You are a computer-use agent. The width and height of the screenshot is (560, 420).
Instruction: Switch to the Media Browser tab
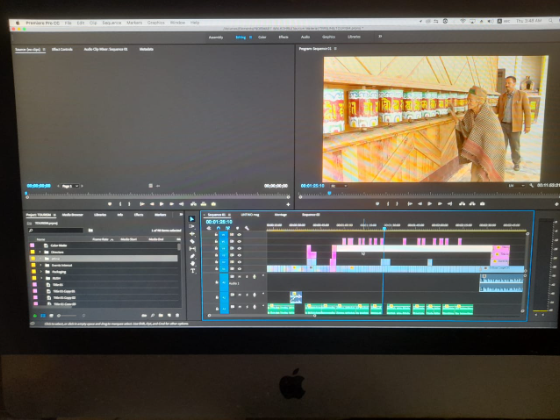coord(72,215)
